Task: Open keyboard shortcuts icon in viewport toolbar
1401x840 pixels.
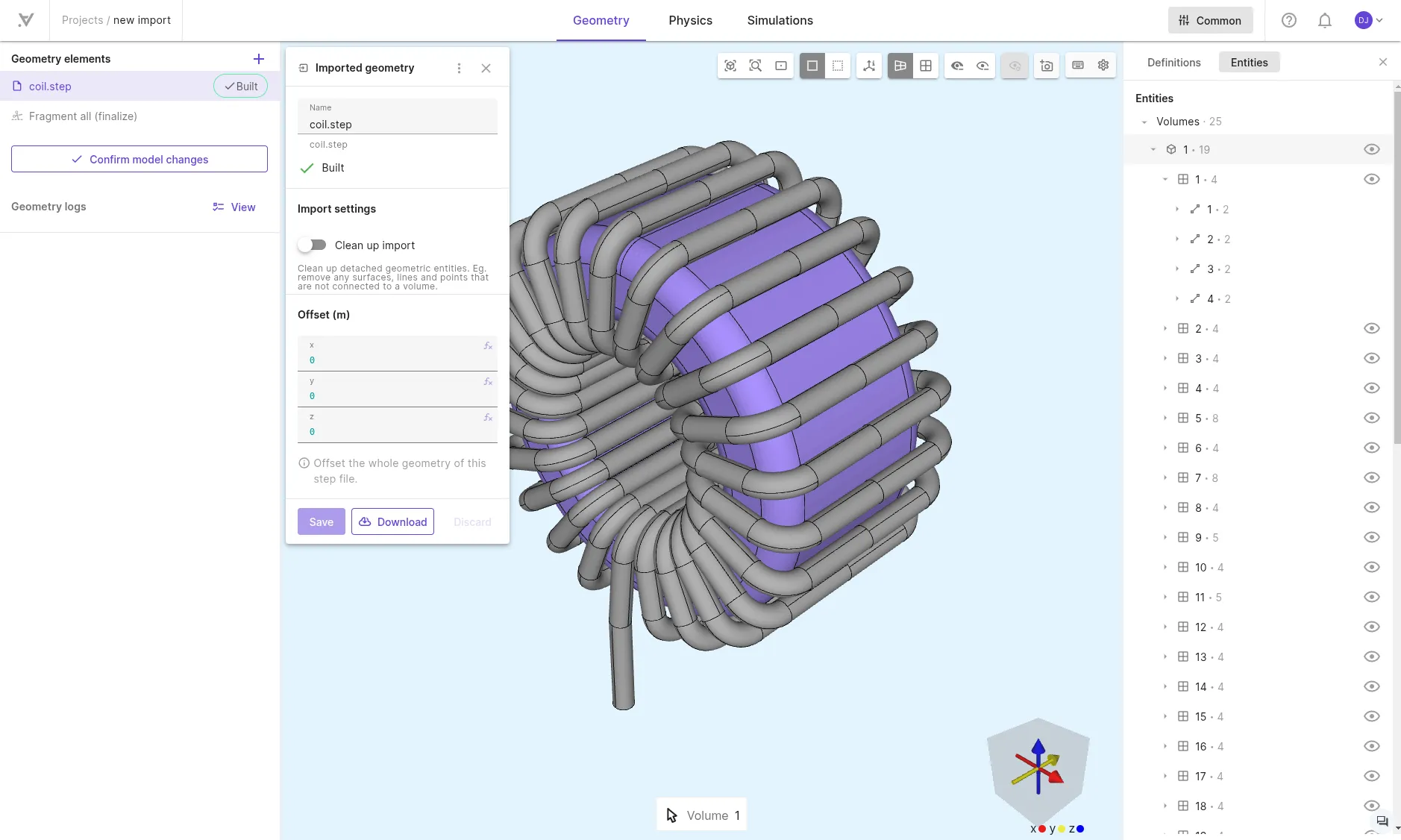Action: [1078, 66]
